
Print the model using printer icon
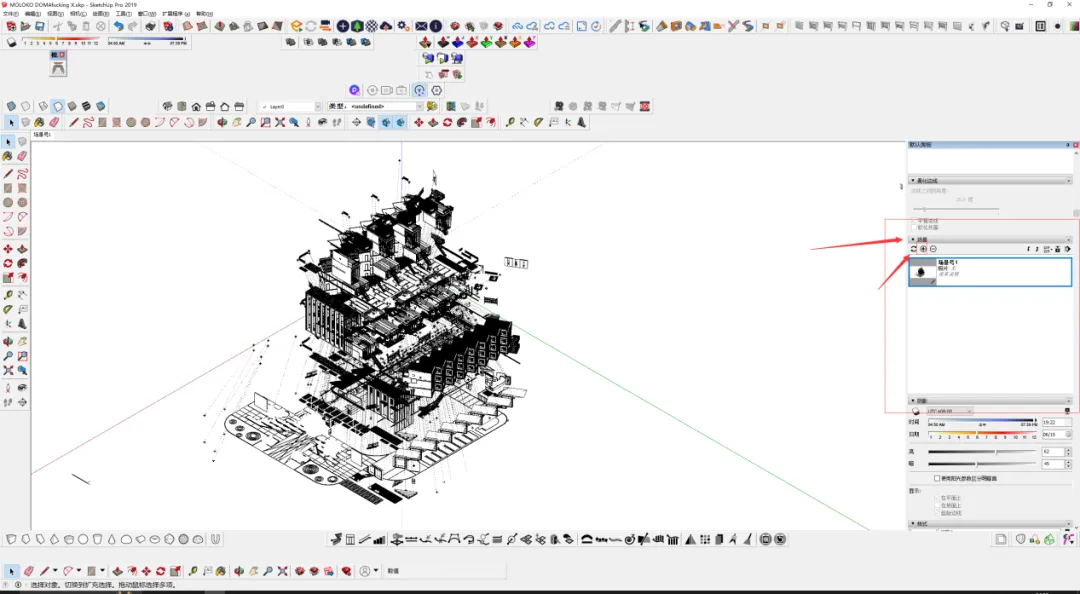pyautogui.click(x=150, y=26)
